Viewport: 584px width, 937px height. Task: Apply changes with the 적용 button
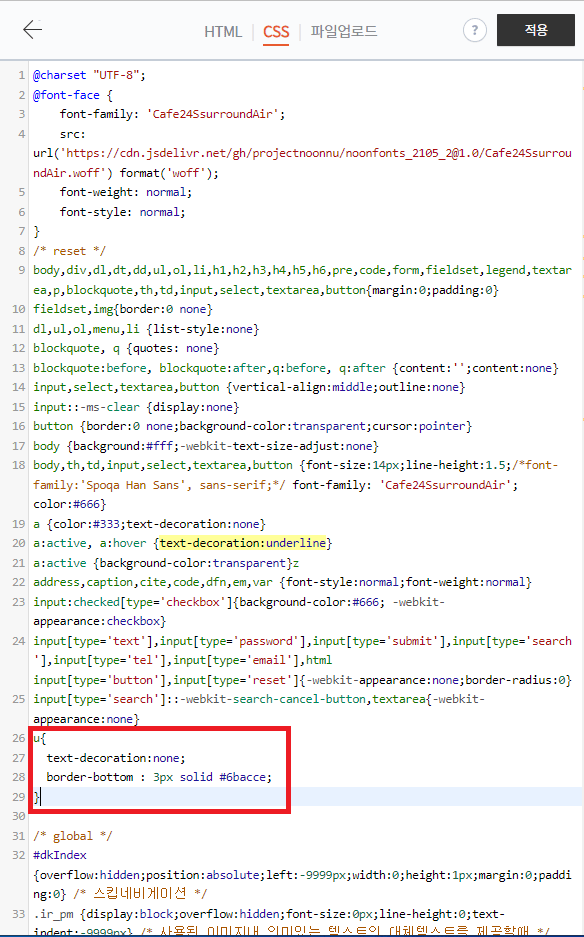(536, 30)
